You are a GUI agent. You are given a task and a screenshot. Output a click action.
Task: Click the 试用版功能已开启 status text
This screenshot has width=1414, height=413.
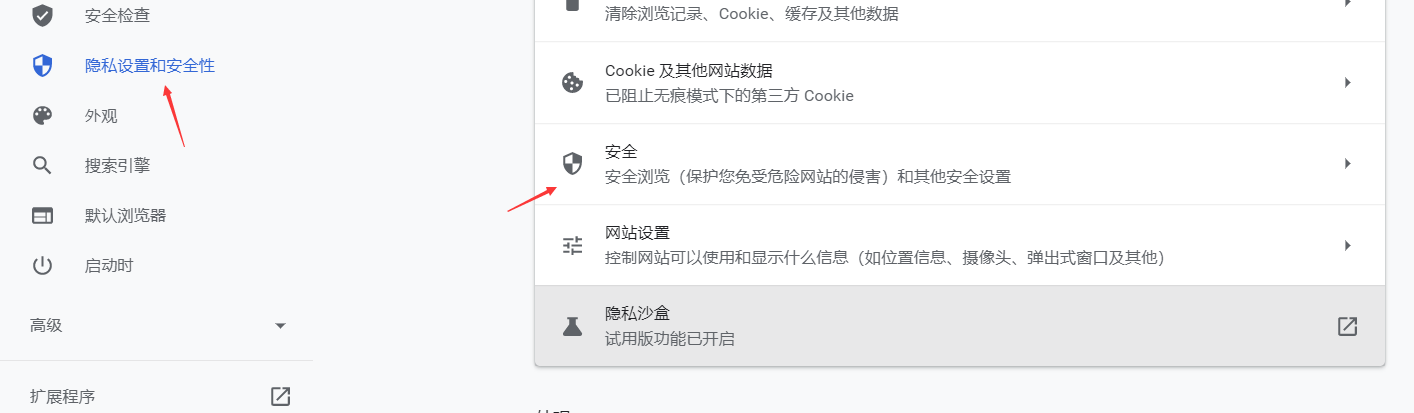click(670, 339)
